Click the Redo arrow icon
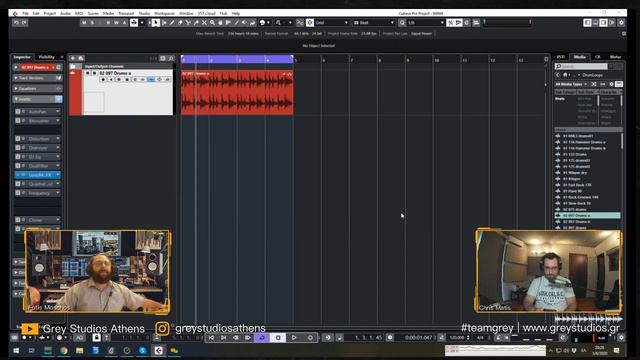Screen dimensions: 640x360 tap(24, 23)
